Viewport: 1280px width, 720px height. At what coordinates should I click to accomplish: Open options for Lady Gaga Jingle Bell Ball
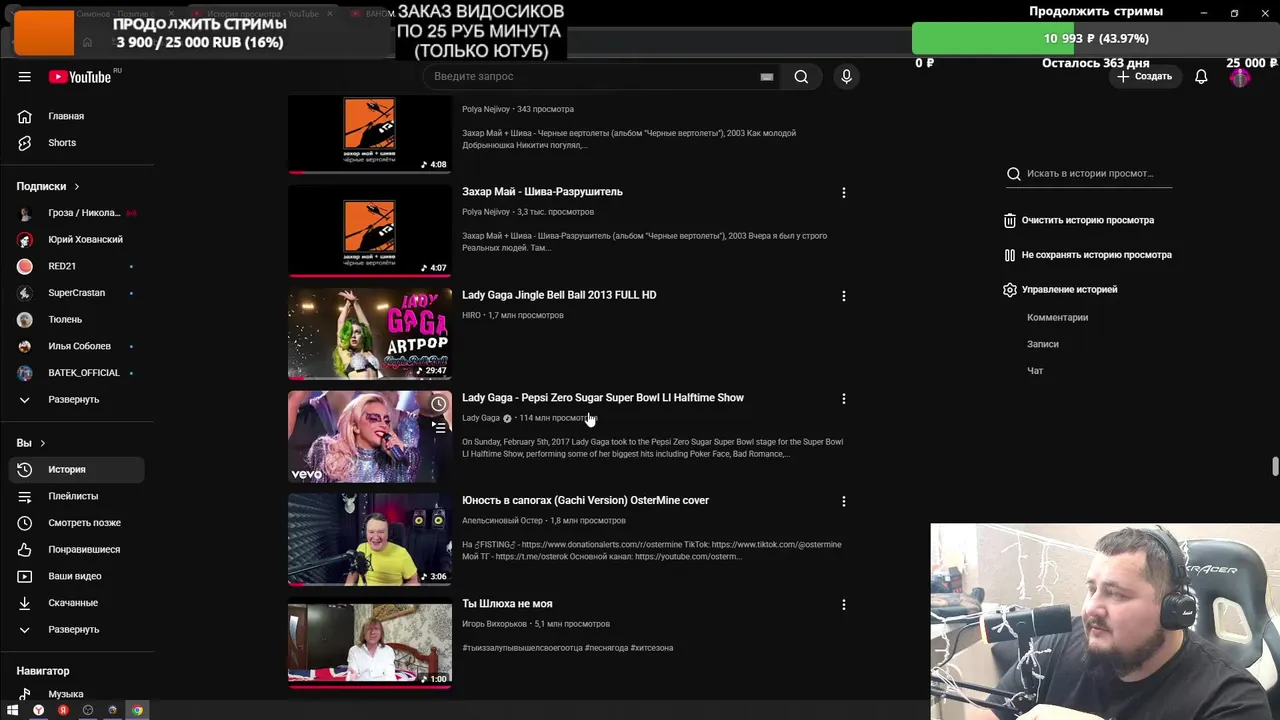point(843,296)
